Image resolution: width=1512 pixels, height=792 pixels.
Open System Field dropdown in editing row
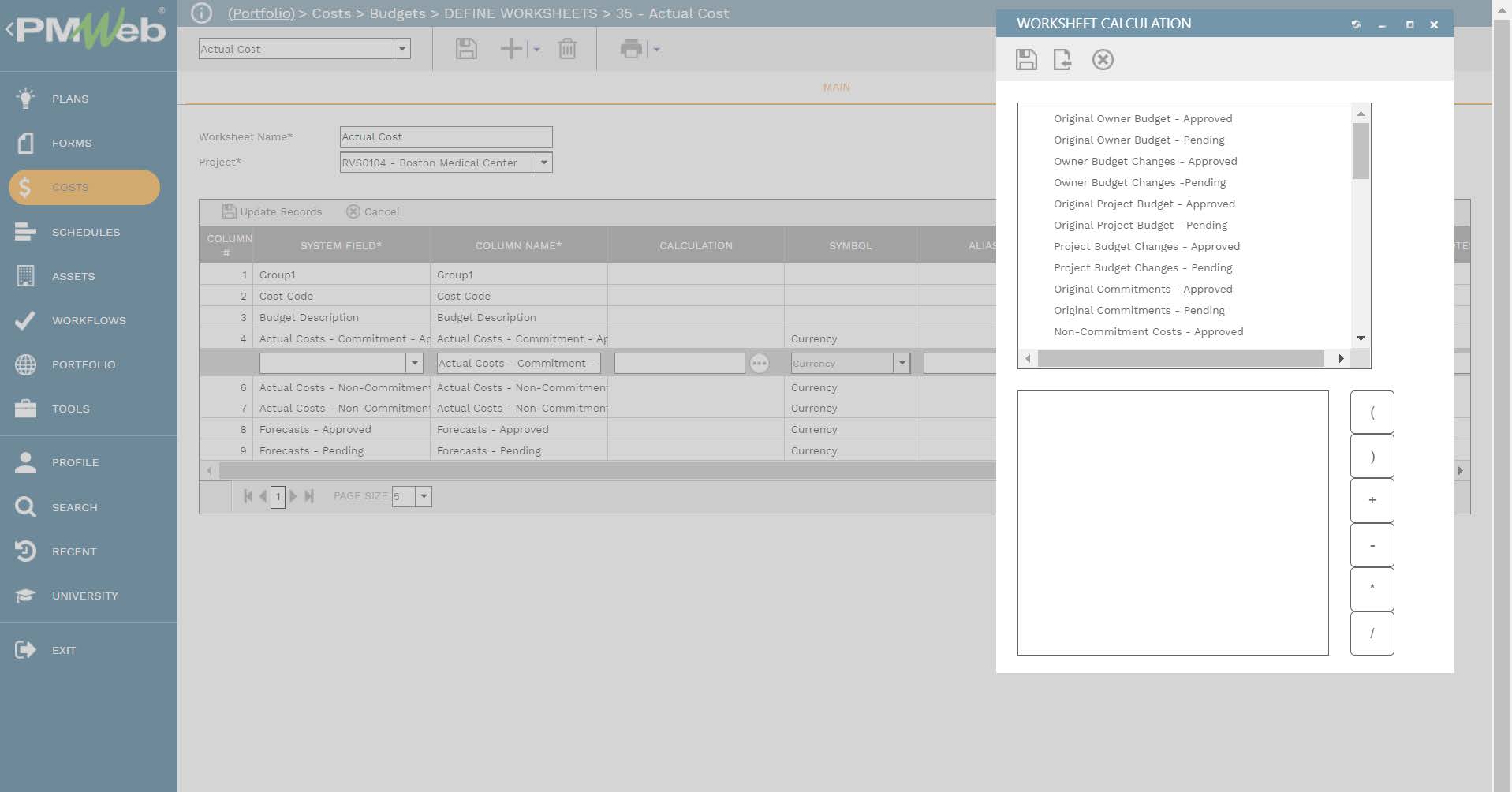tap(415, 364)
